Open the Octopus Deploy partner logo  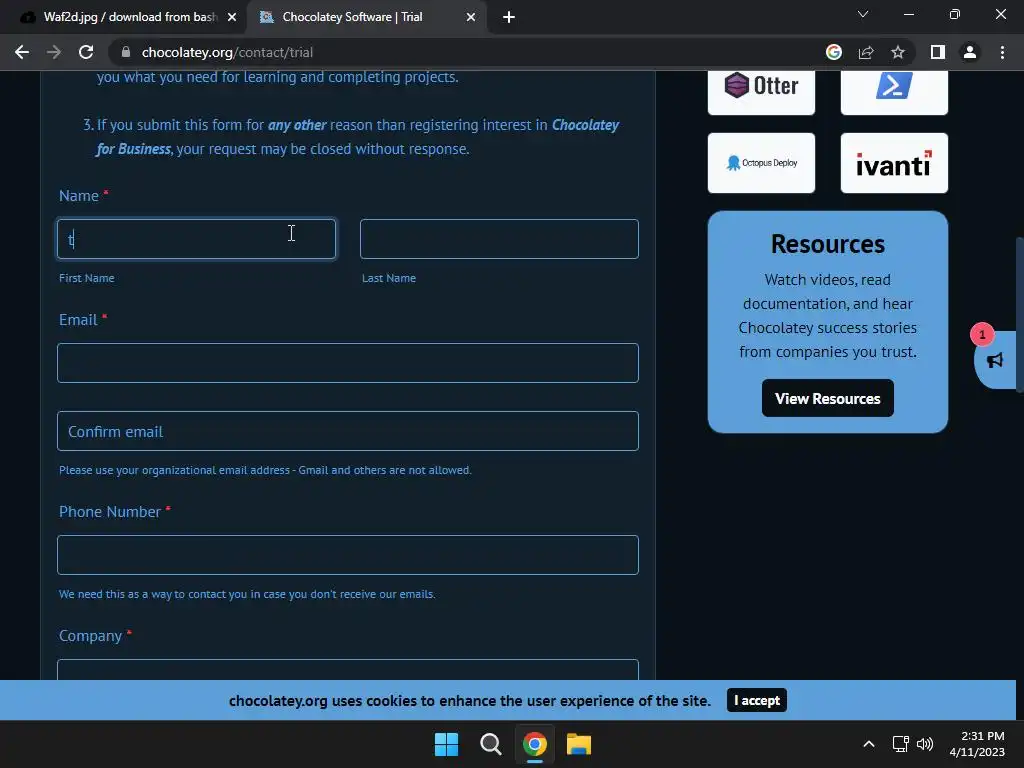[x=761, y=163]
